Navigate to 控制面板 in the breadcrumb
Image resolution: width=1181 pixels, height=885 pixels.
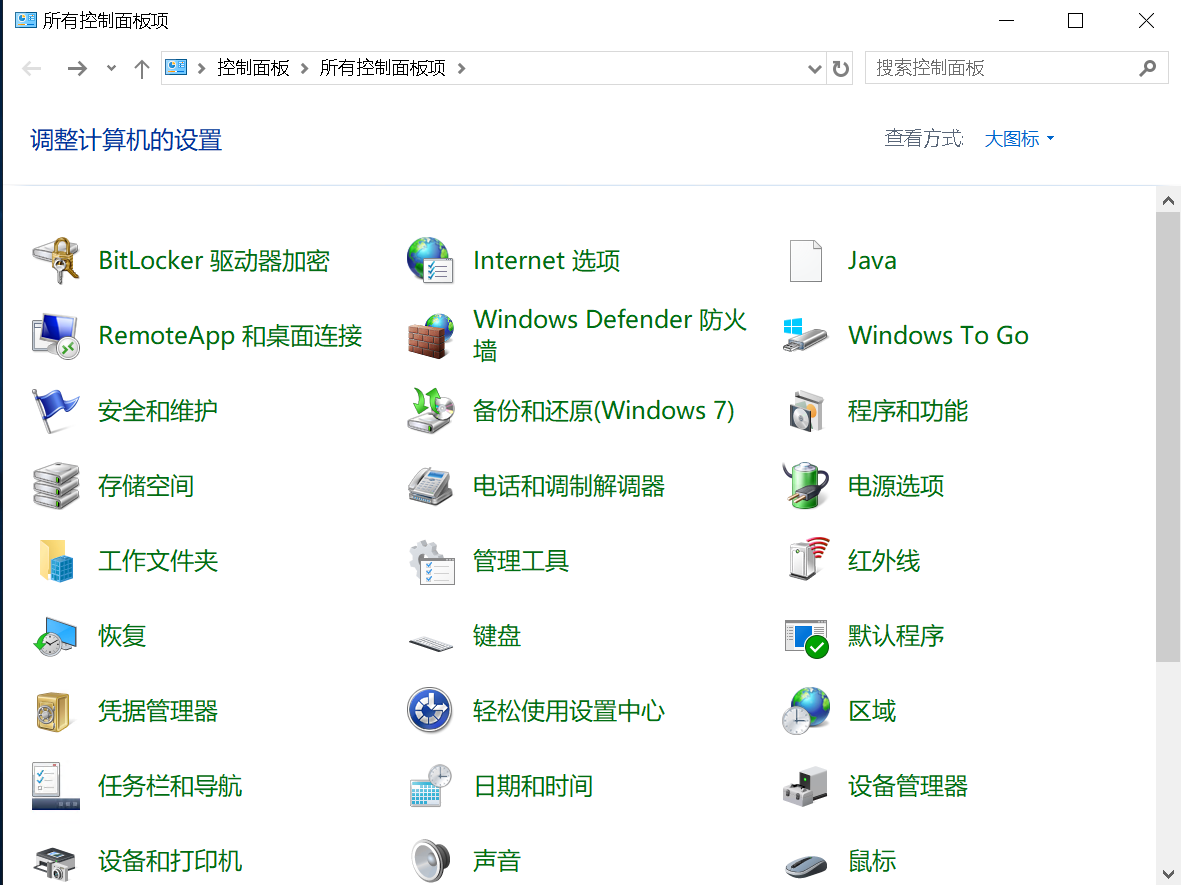pyautogui.click(x=253, y=68)
